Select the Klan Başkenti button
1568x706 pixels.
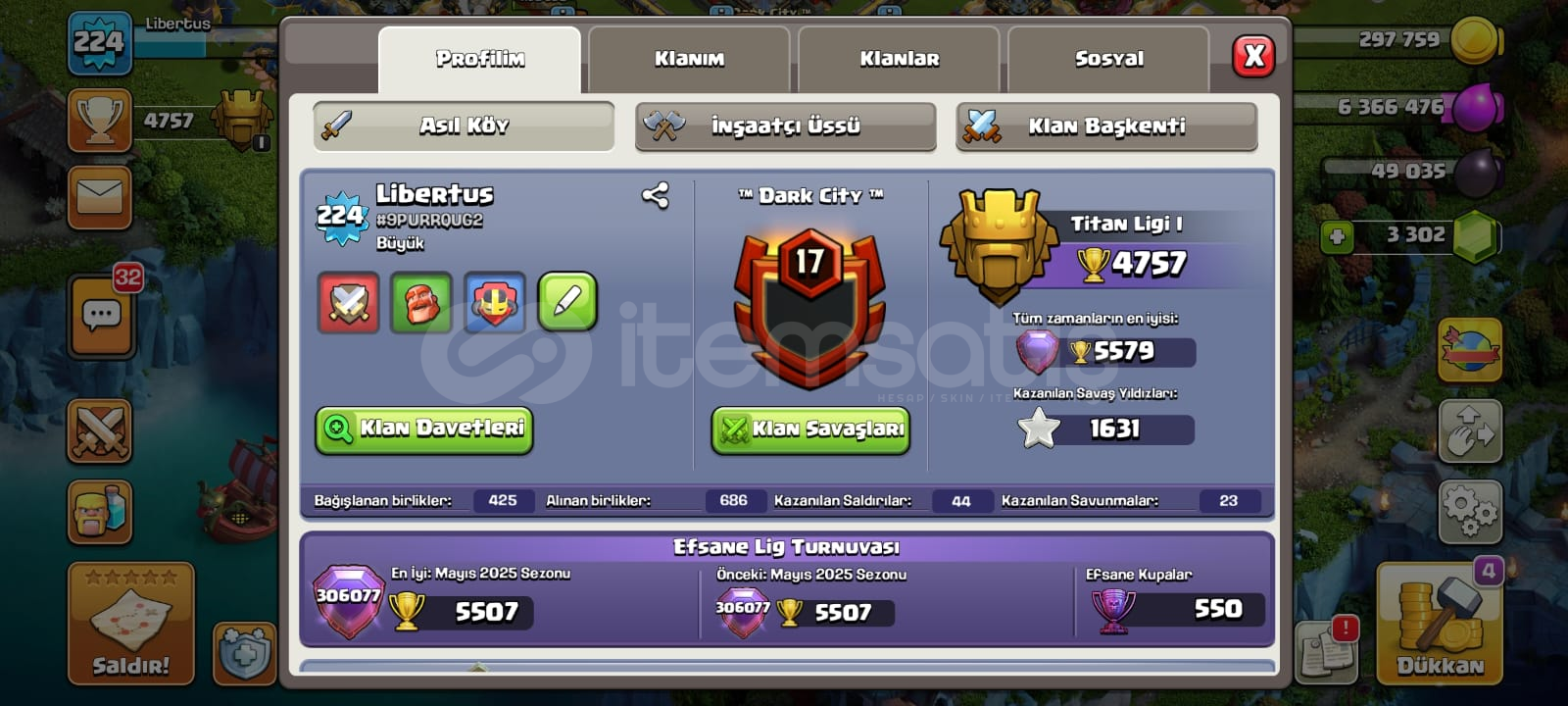point(1106,126)
